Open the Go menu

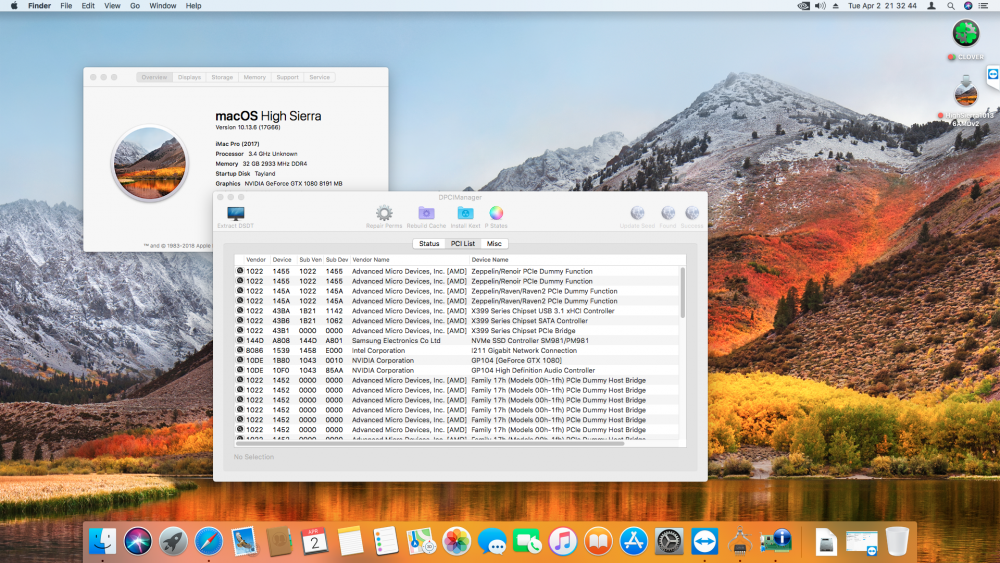(x=135, y=6)
